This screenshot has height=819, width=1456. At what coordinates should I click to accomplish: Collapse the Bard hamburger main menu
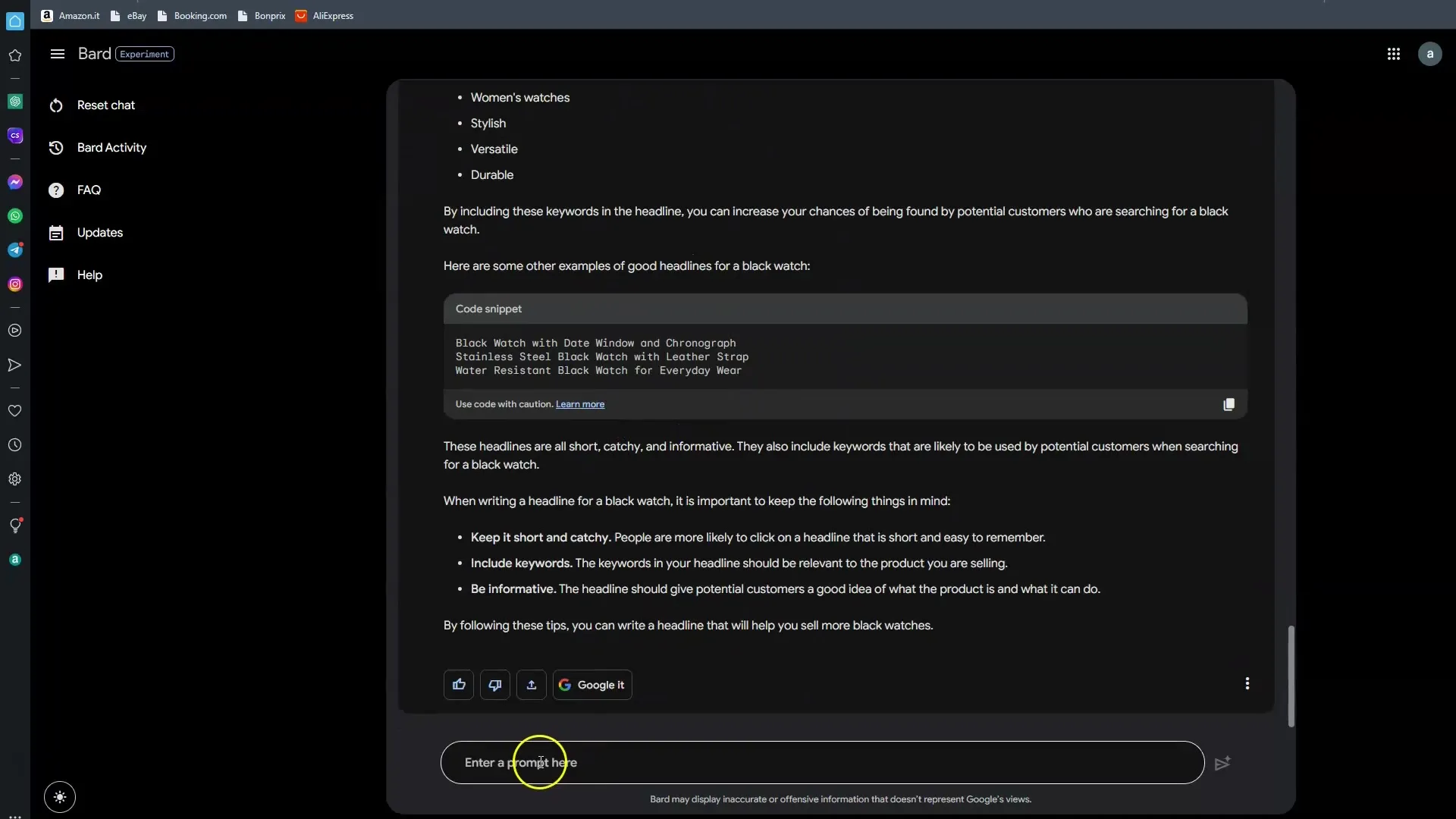[x=58, y=54]
